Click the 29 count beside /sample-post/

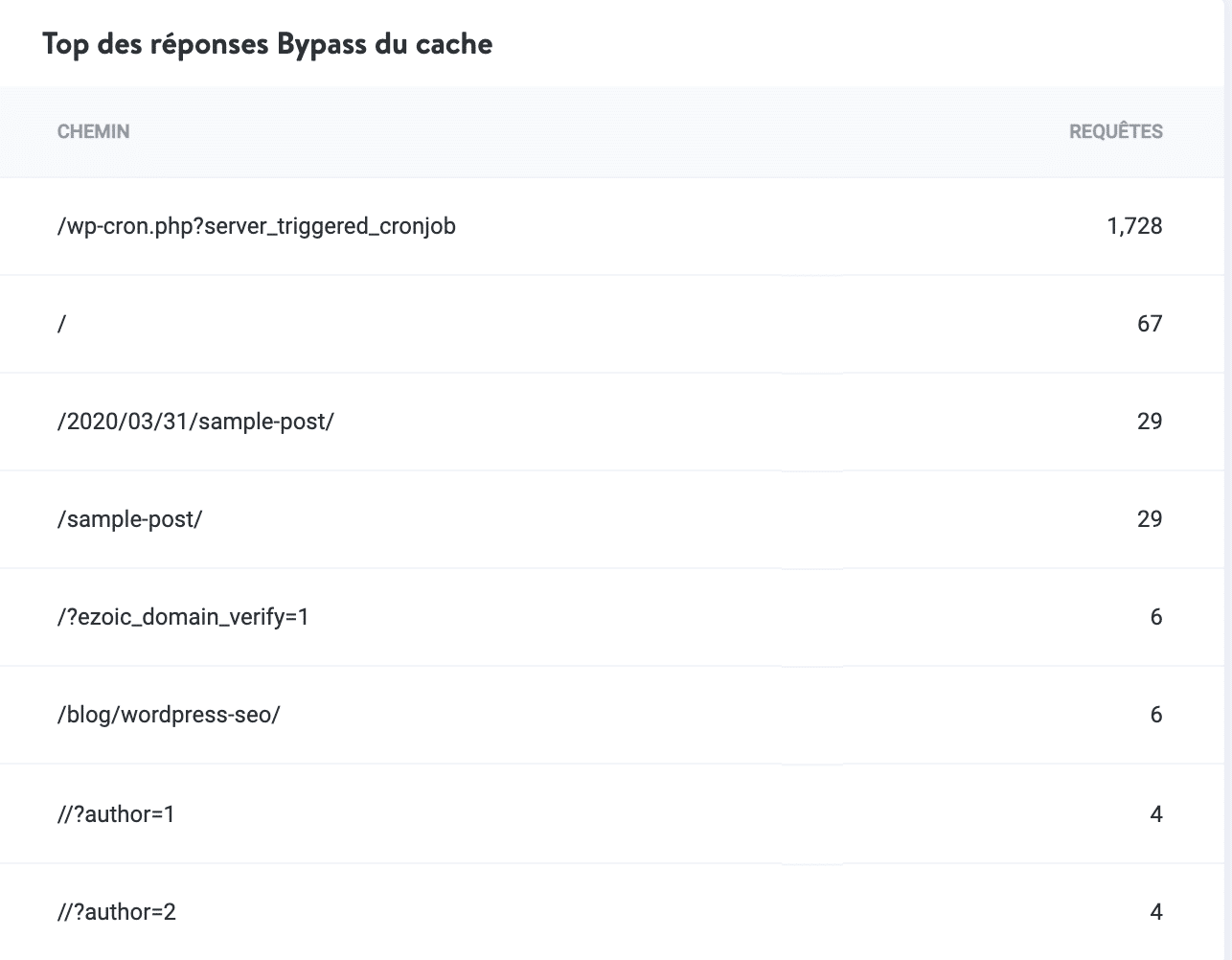[1150, 519]
